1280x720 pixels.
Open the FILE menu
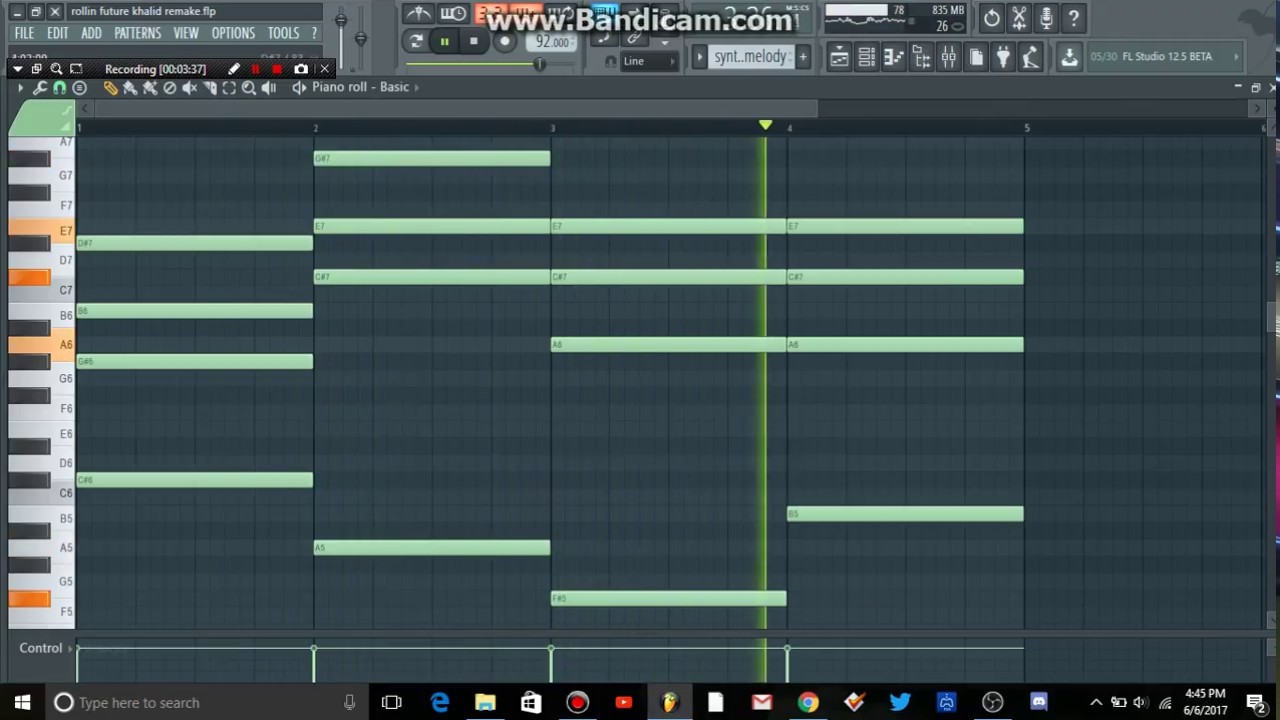(x=24, y=33)
